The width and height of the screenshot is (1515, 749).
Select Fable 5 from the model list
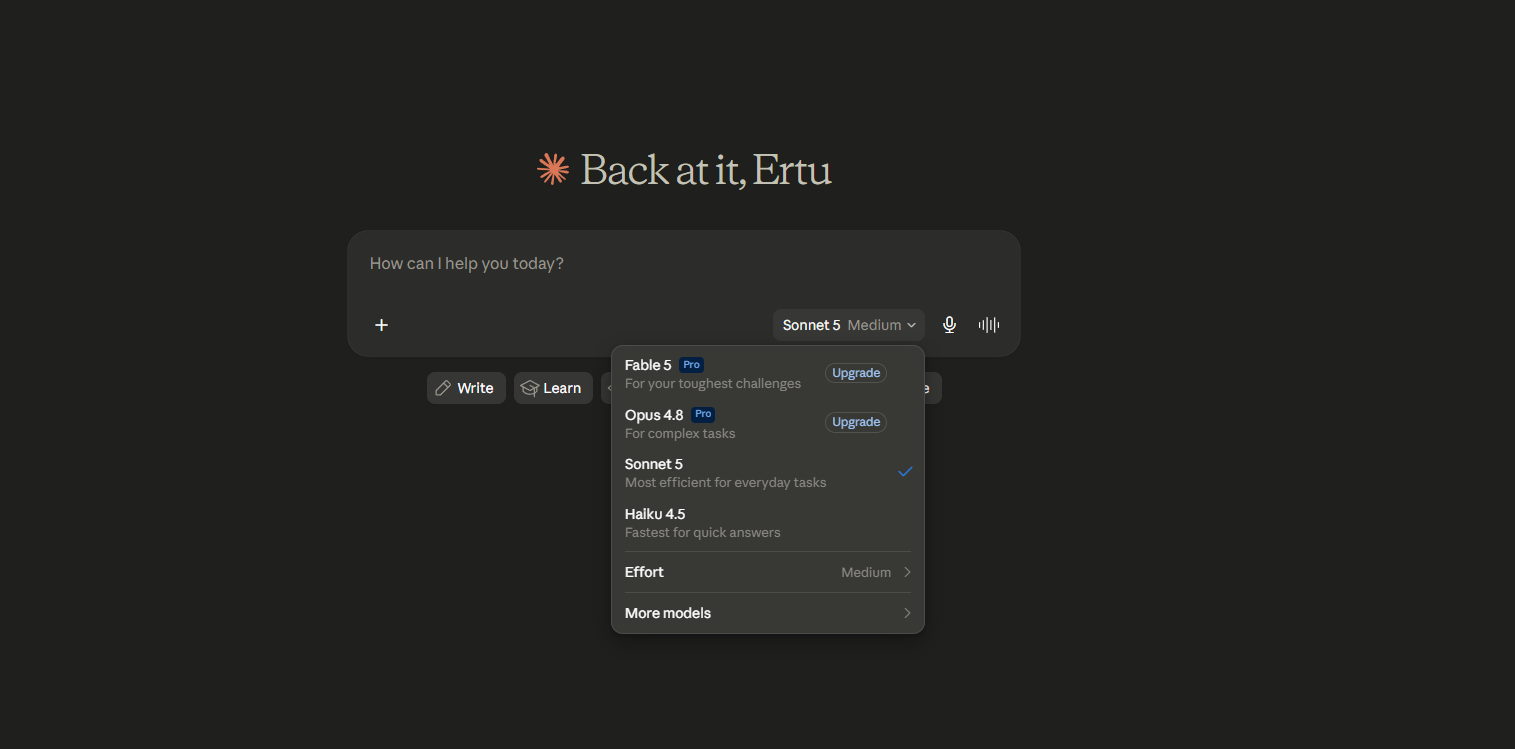click(768, 373)
